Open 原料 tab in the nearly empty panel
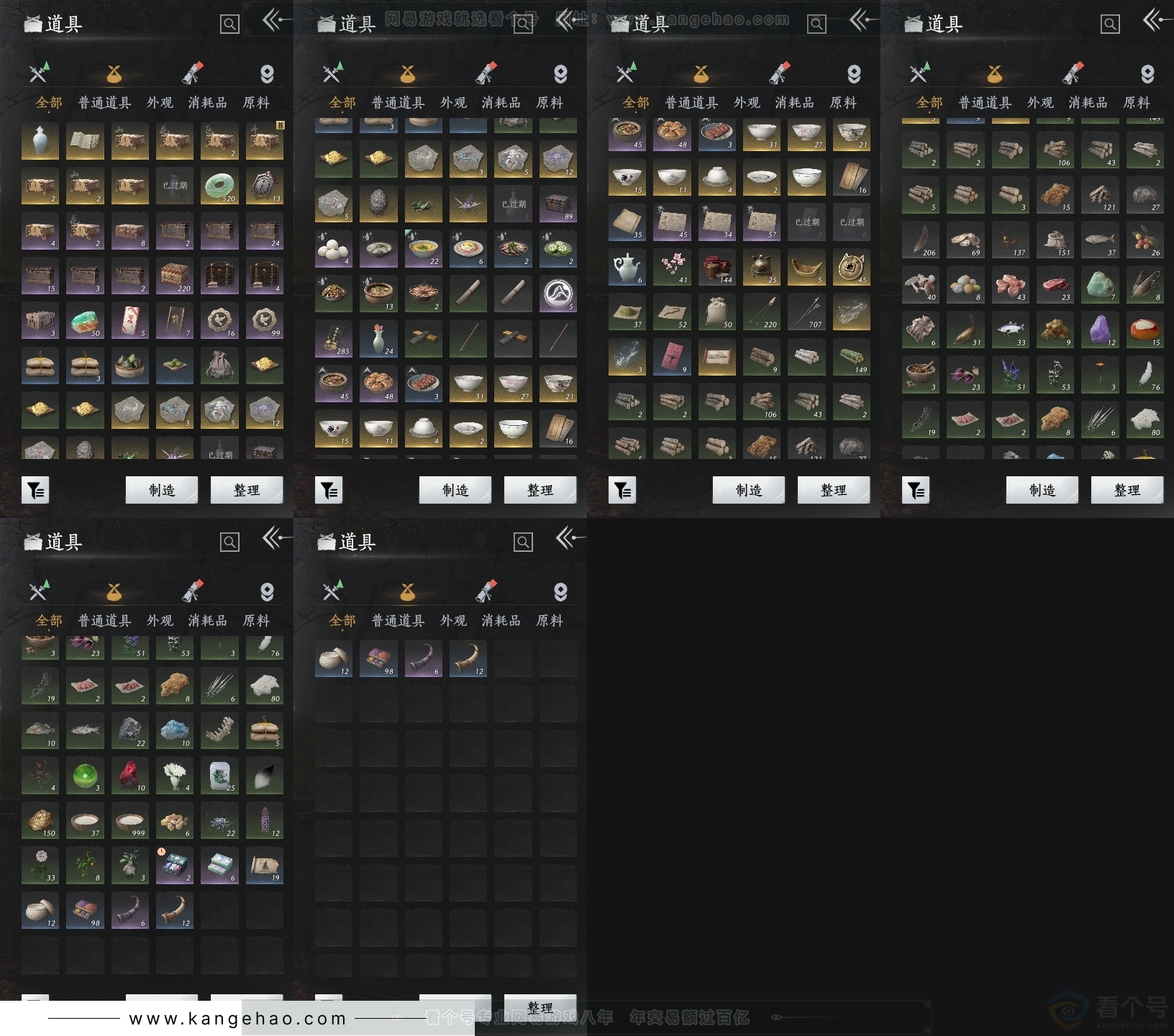This screenshot has width=1174, height=1036. click(550, 621)
